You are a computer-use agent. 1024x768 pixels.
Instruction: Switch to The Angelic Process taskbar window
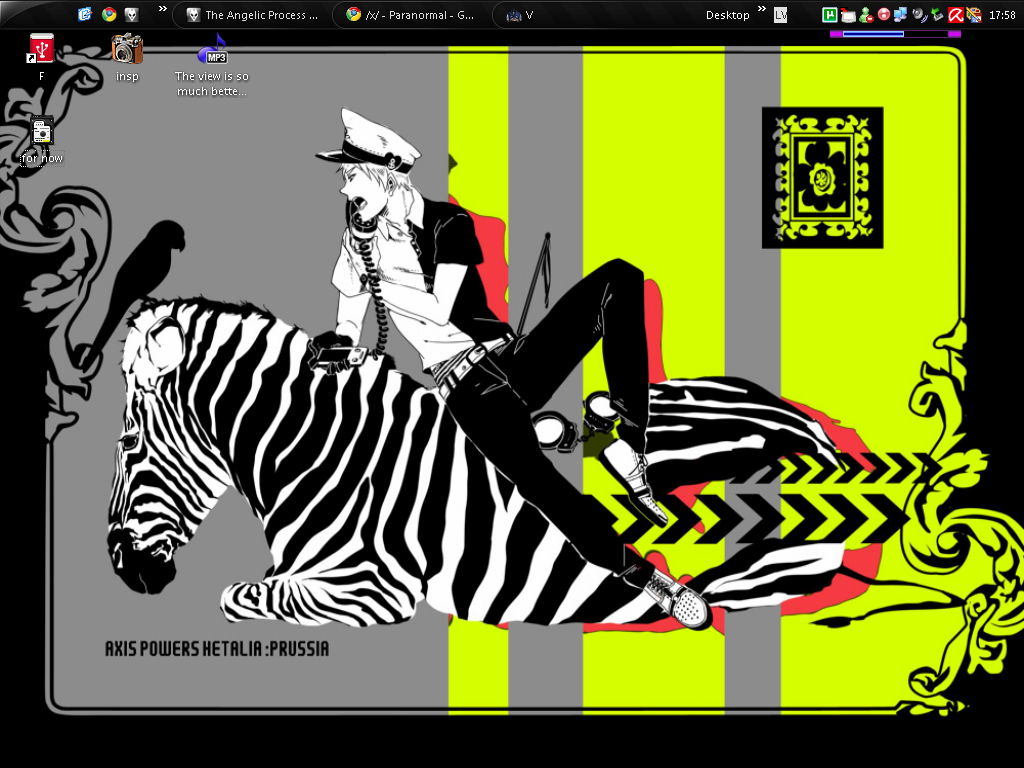click(x=252, y=14)
